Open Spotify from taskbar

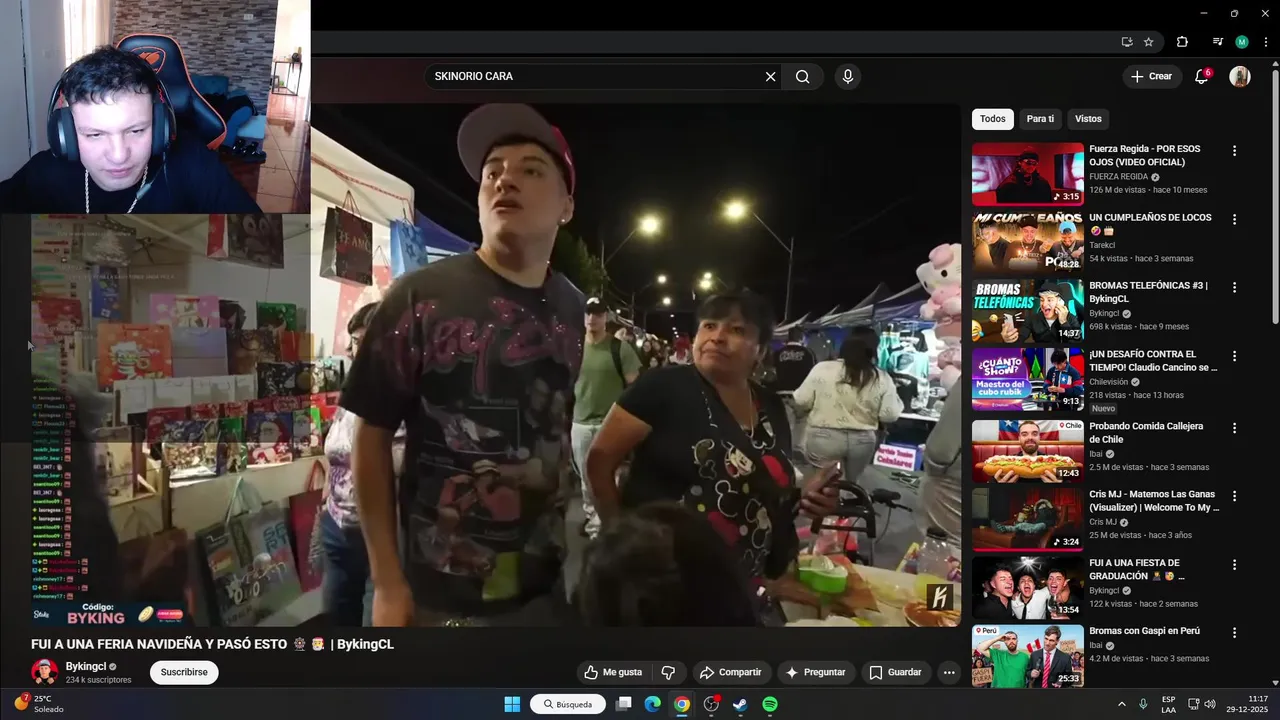click(770, 704)
